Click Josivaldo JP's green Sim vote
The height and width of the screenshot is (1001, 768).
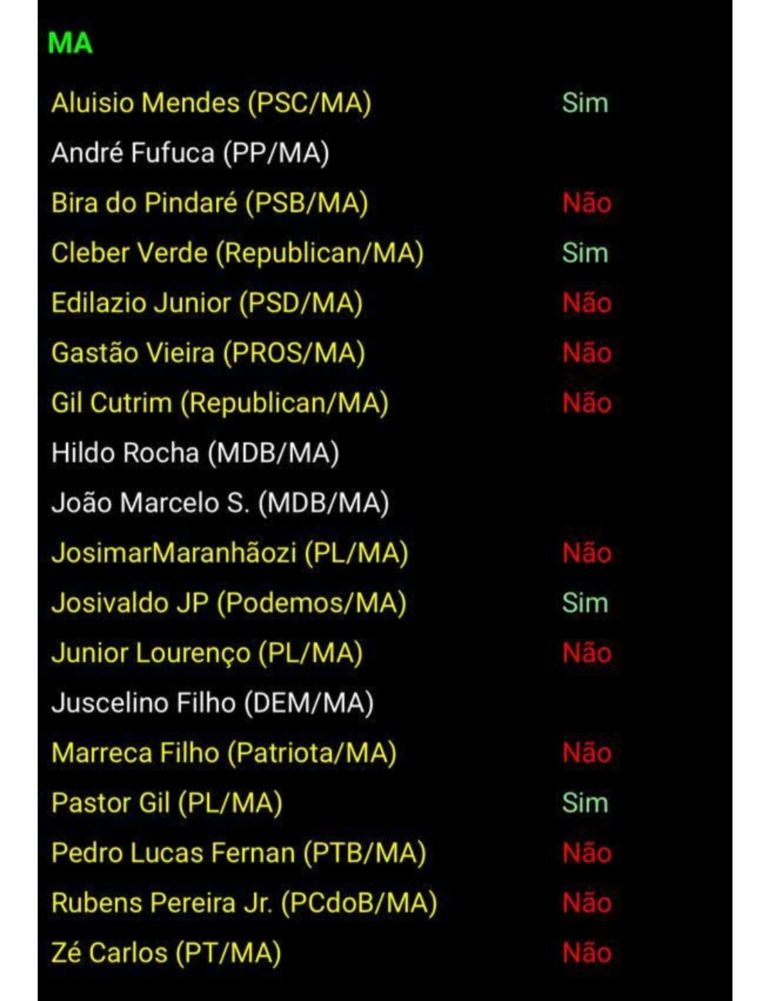[x=585, y=603]
